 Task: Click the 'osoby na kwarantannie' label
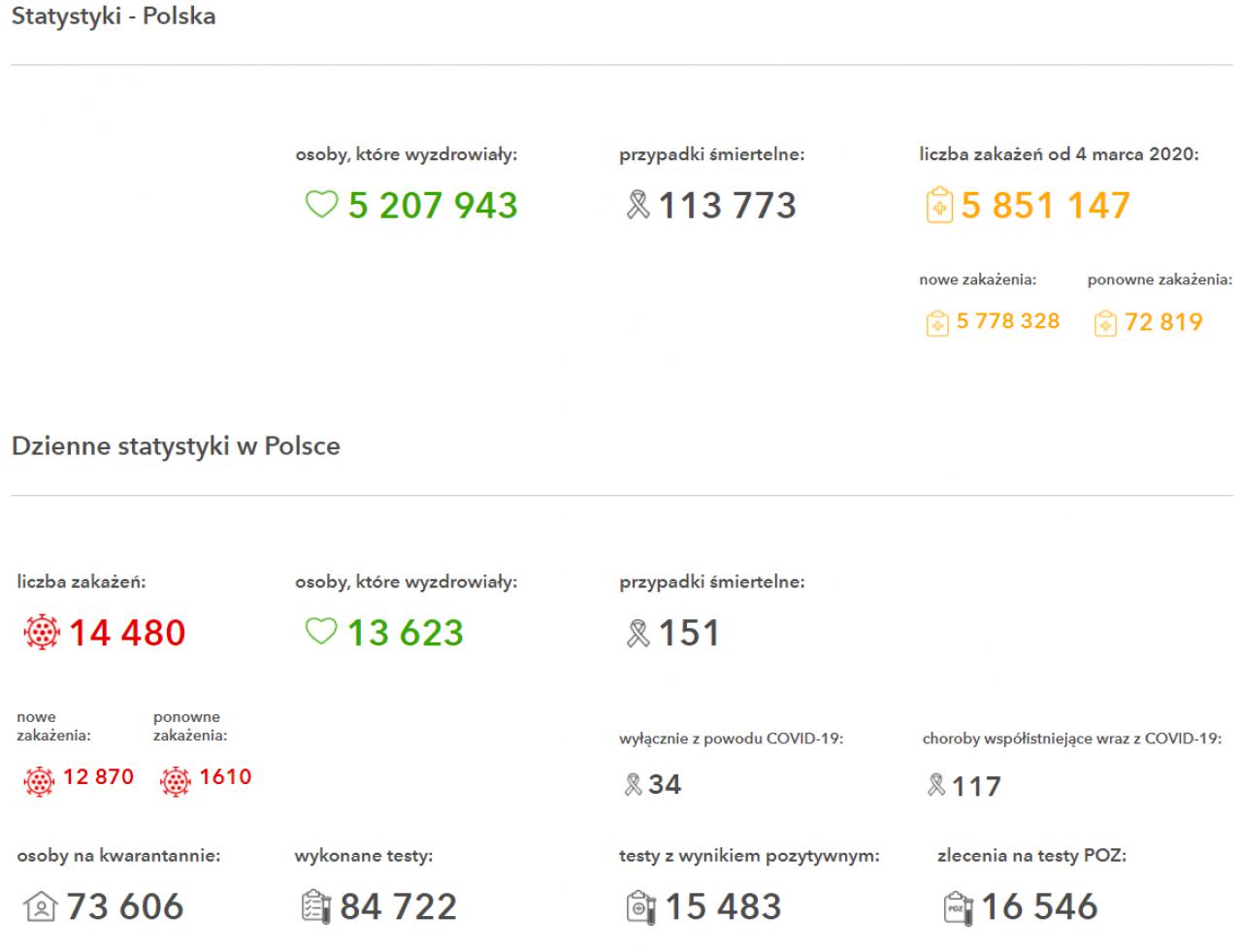[118, 856]
